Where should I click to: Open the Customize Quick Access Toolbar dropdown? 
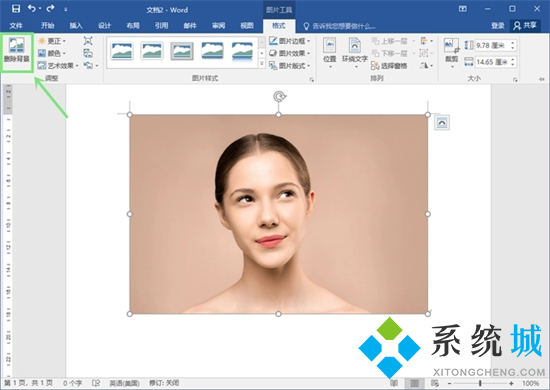point(66,9)
